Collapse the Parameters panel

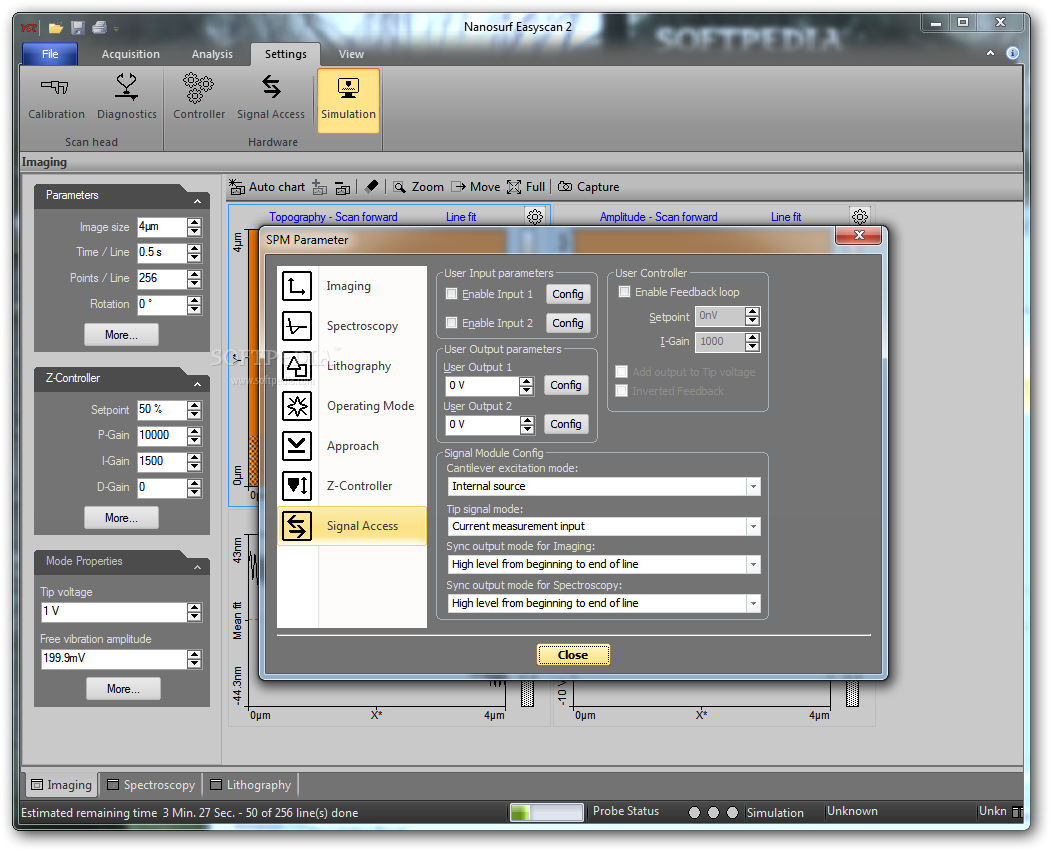(198, 201)
